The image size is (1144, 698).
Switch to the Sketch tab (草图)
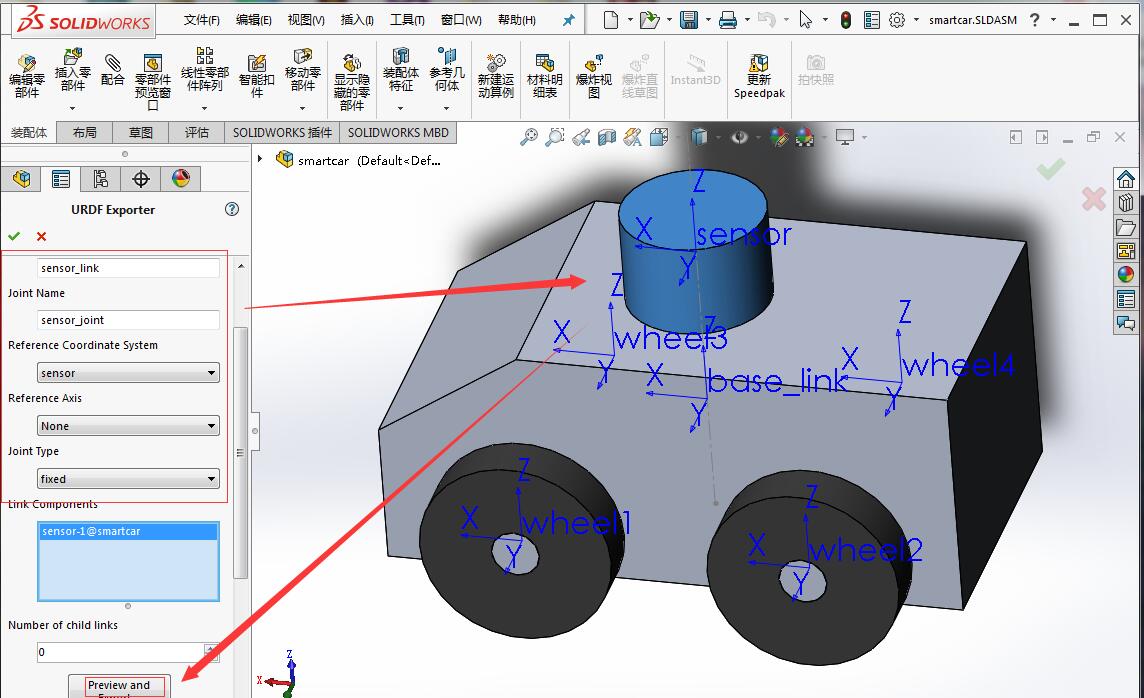141,132
